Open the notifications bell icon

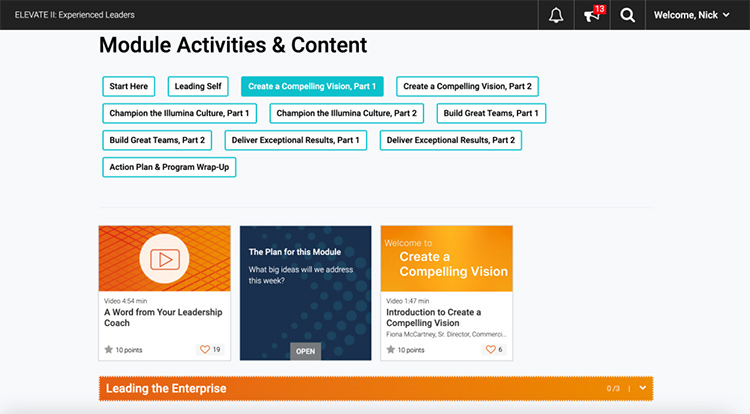(556, 15)
